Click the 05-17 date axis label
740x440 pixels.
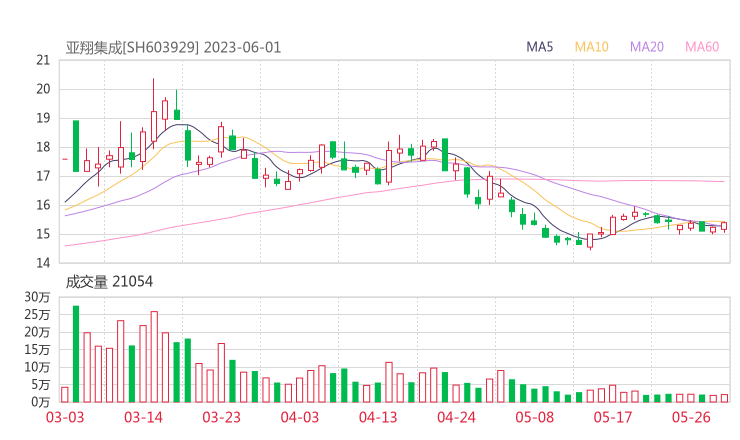[x=613, y=417]
